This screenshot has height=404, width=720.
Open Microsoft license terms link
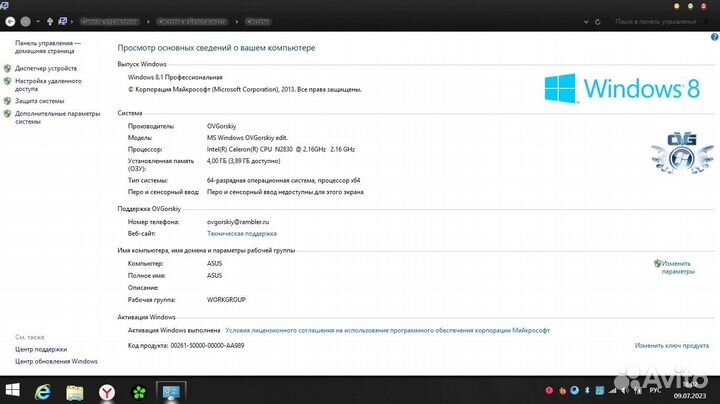point(388,331)
